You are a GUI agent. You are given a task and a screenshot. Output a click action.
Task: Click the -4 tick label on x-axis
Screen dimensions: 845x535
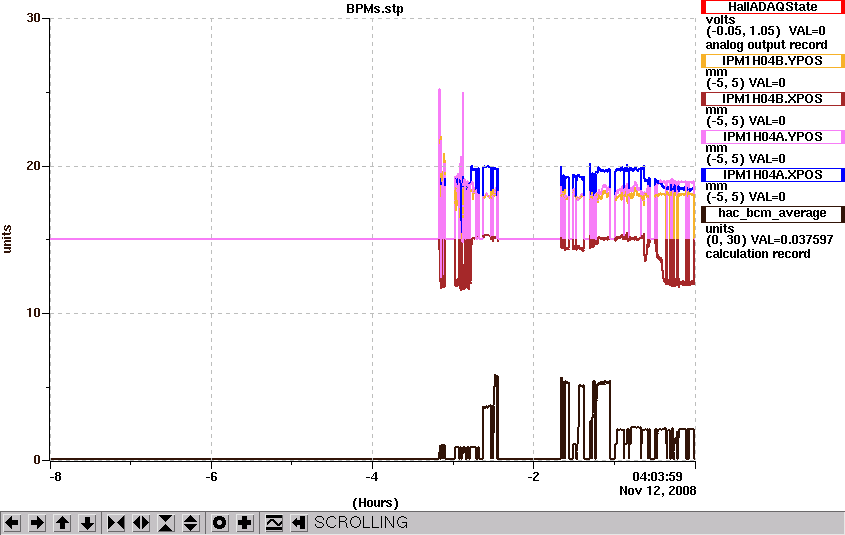(372, 477)
